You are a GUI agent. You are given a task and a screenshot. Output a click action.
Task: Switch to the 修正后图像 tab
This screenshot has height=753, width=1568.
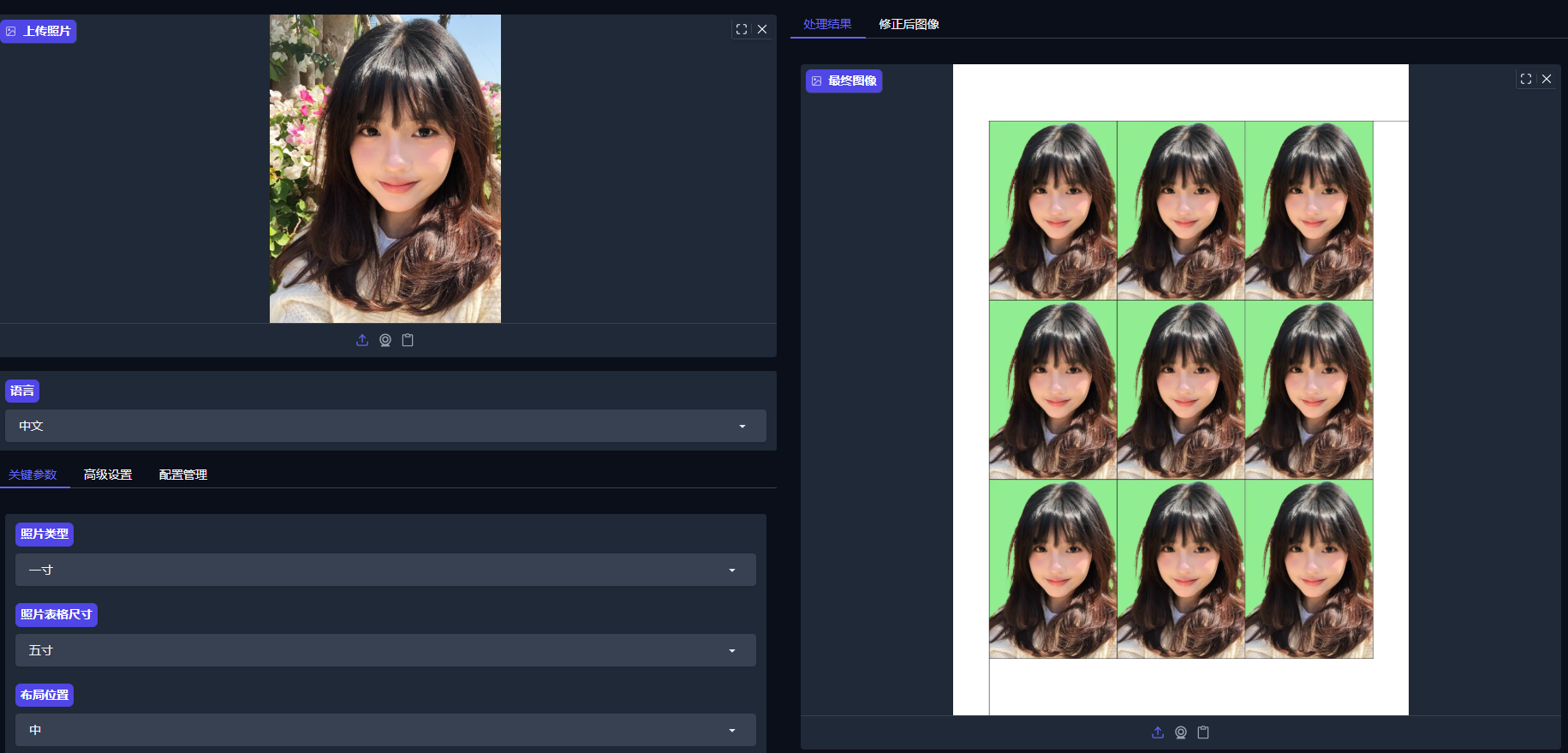click(x=909, y=24)
